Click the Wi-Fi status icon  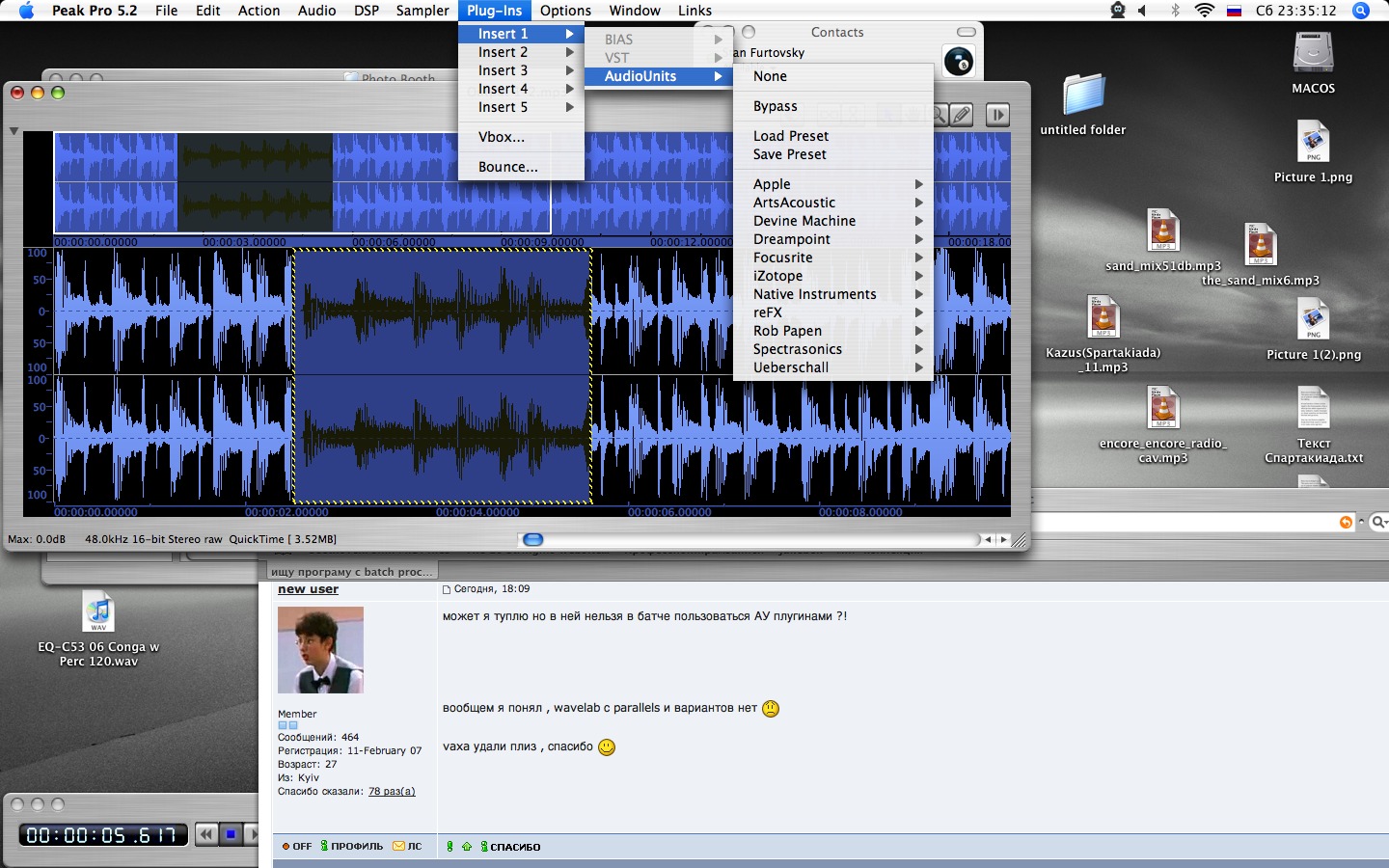click(x=1204, y=11)
